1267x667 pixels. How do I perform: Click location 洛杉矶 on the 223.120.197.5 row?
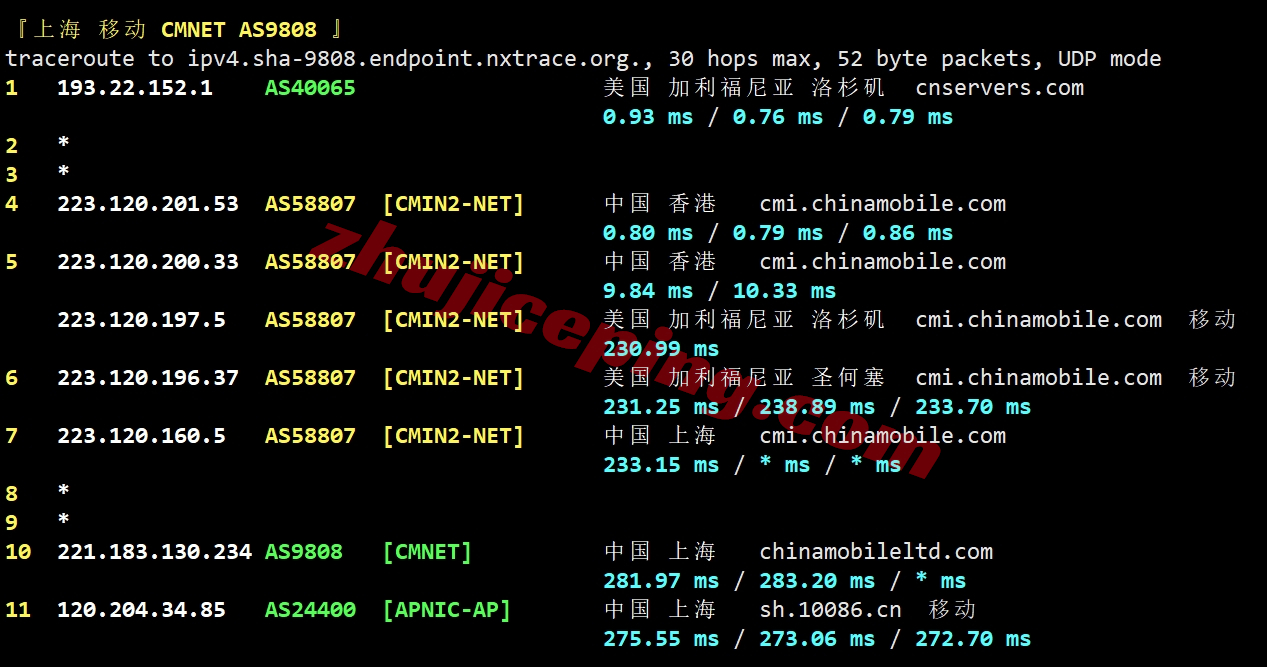(848, 320)
